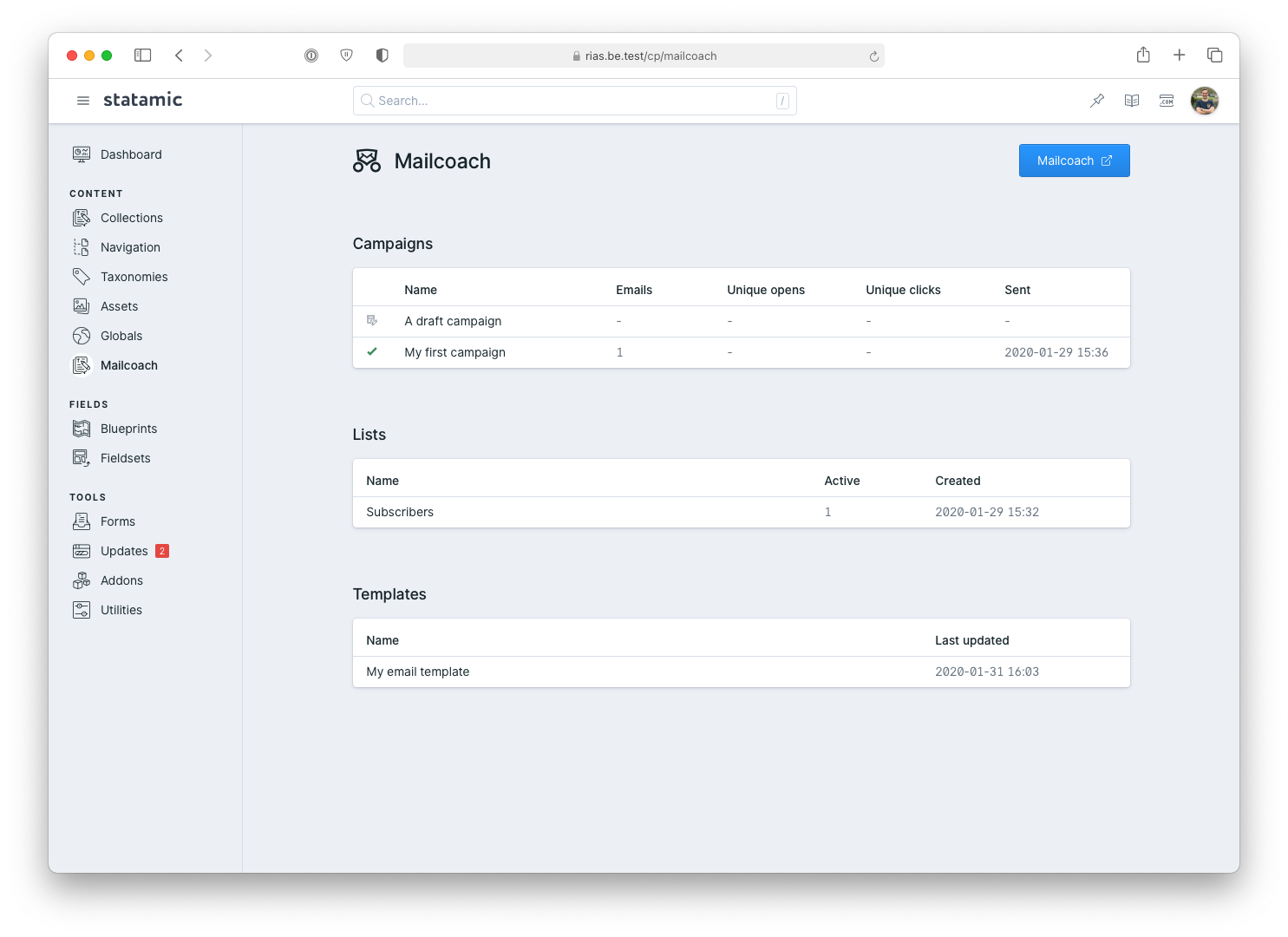The width and height of the screenshot is (1288, 937).
Task: Go forward in Safari
Action: pyautogui.click(x=208, y=56)
